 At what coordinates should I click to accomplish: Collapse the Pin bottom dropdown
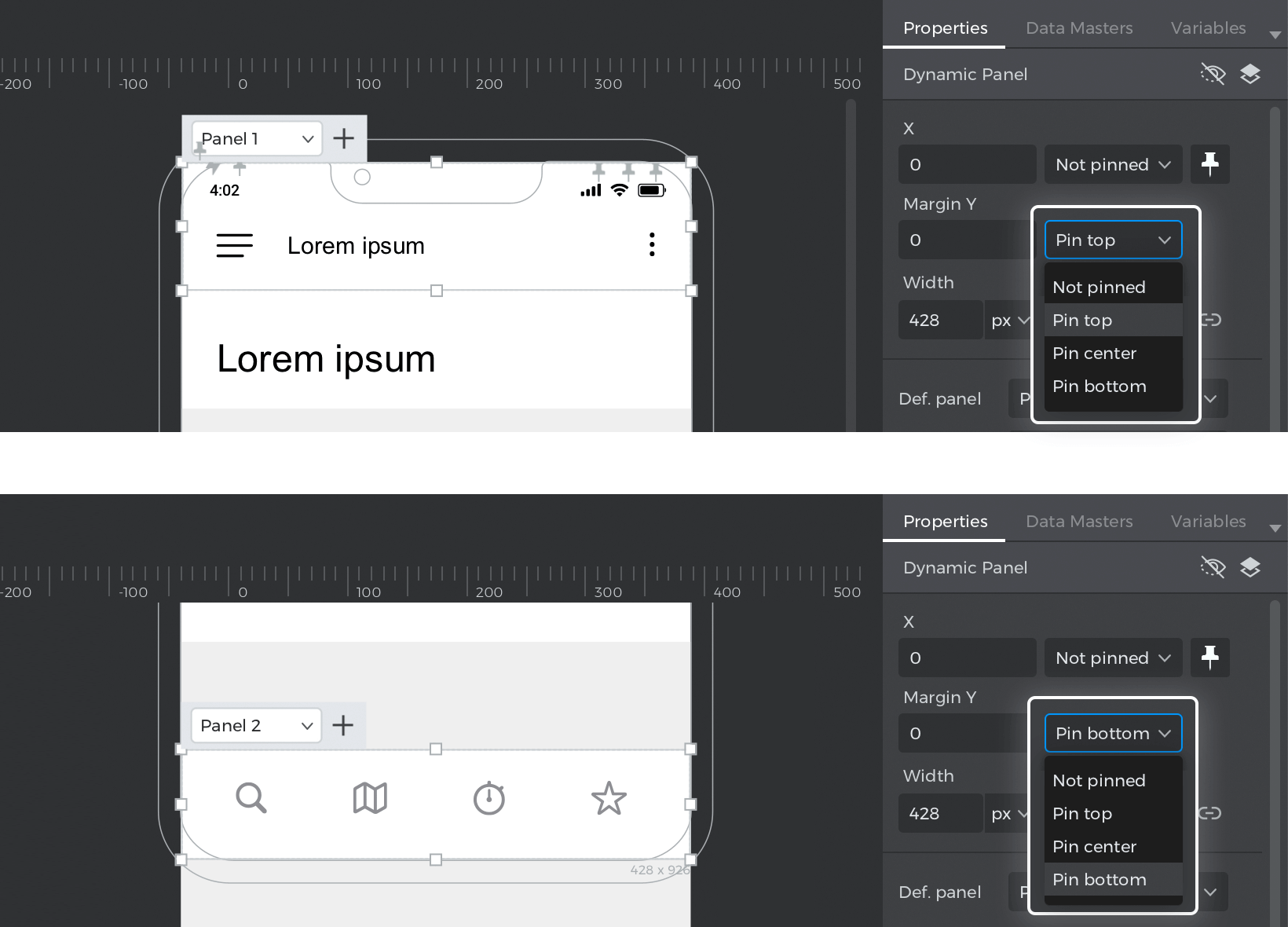coord(1114,733)
